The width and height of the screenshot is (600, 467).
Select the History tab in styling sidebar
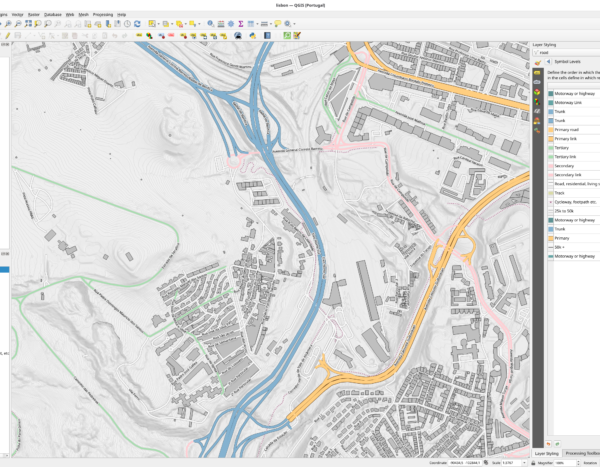(x=537, y=131)
